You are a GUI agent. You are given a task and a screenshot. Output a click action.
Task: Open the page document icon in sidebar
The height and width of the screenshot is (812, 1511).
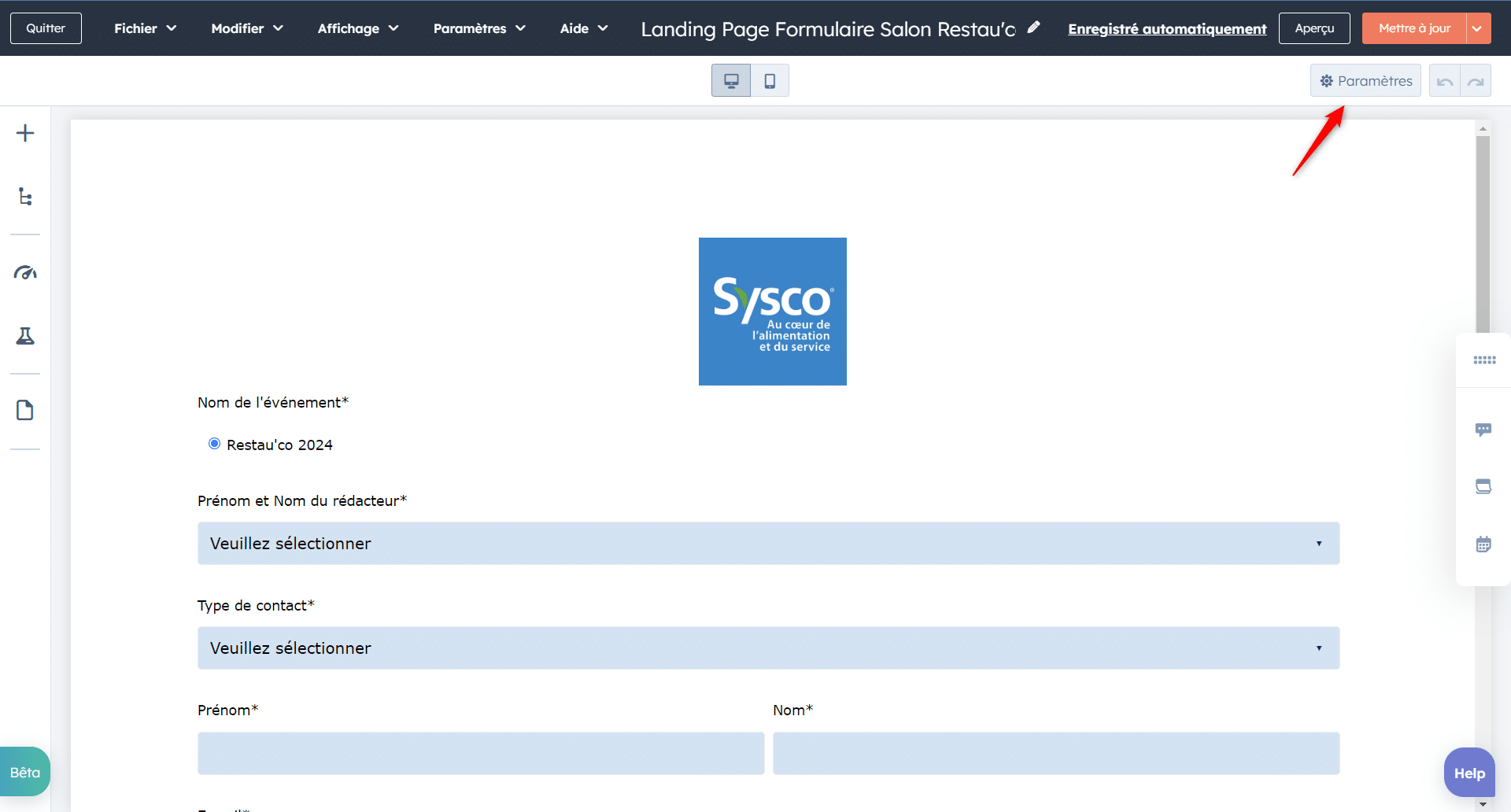[x=25, y=411]
